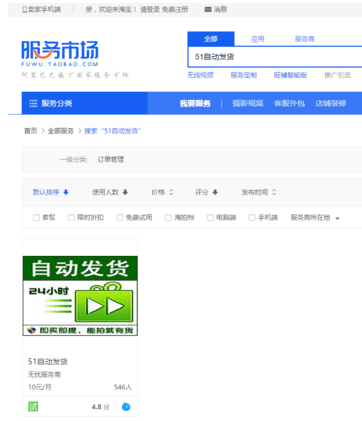Image resolution: width=362 pixels, height=421 pixels.
Task: Sort by 默认排序 arrow
Action: (66, 192)
